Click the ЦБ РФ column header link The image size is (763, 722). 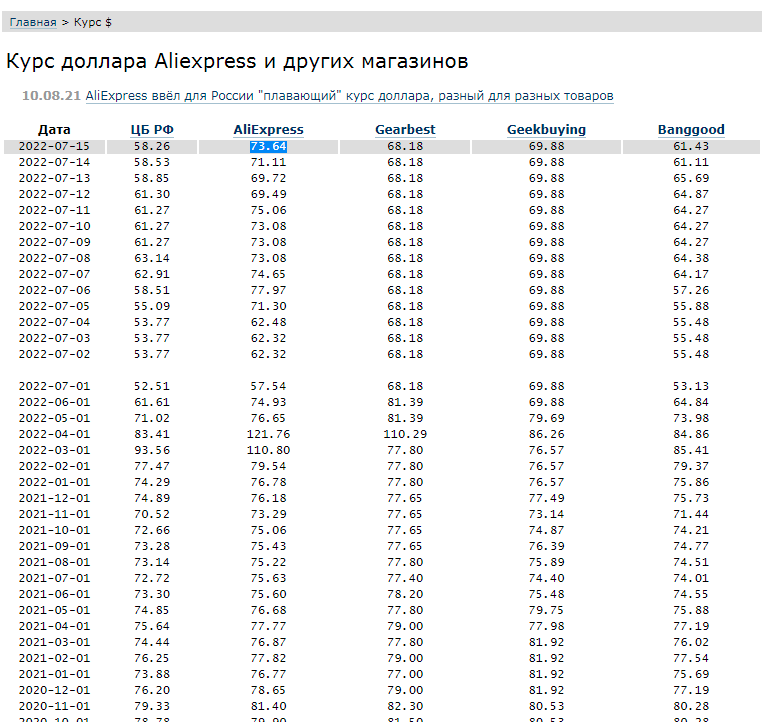(x=152, y=130)
